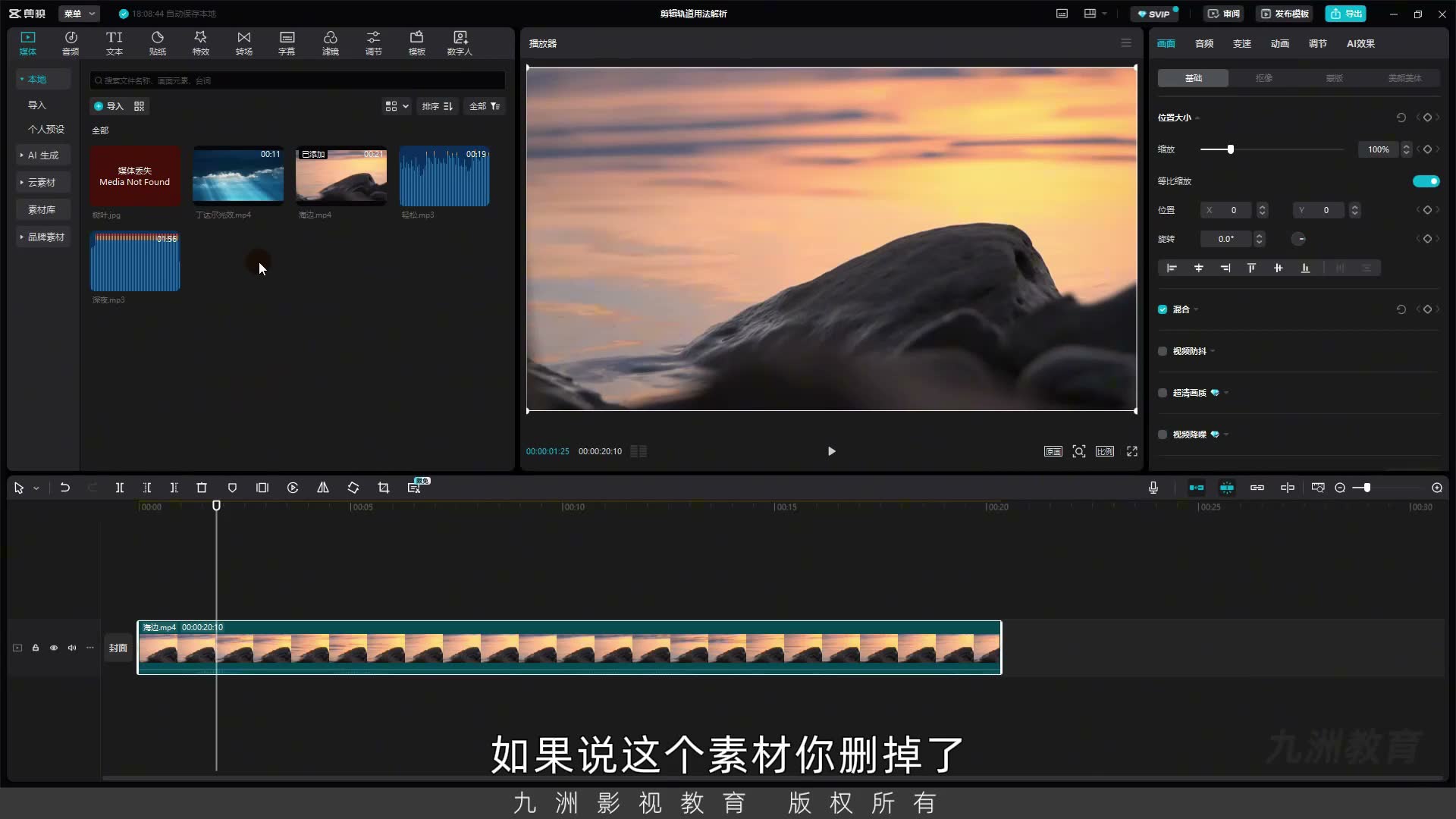Viewport: 1456px width, 819px height.
Task: Adjust the timeline zoom slider handle
Action: point(1367,488)
